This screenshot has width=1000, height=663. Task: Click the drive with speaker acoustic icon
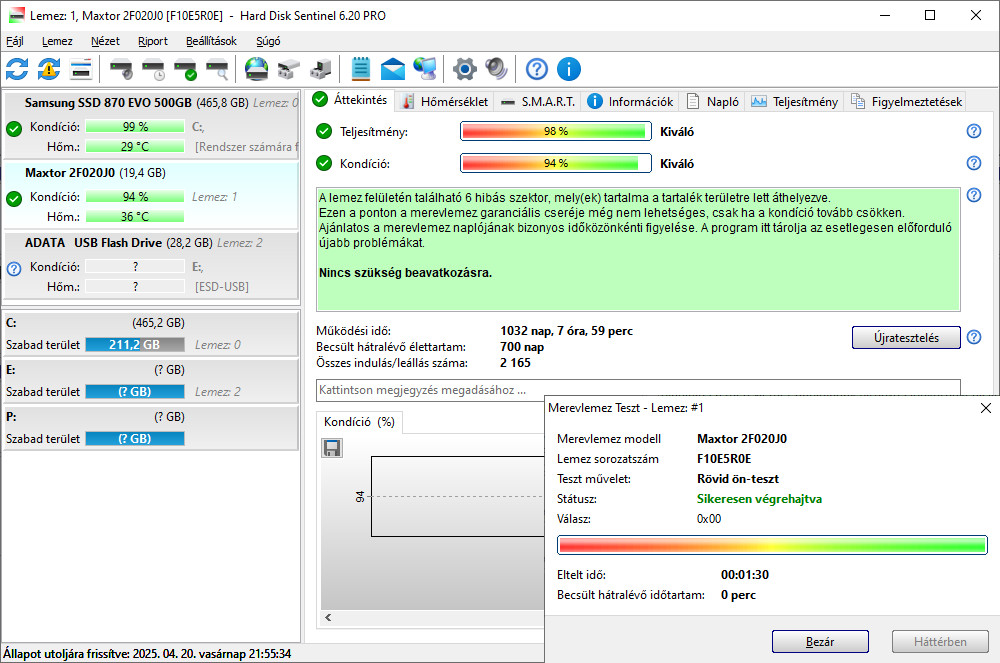pyautogui.click(x=121, y=69)
